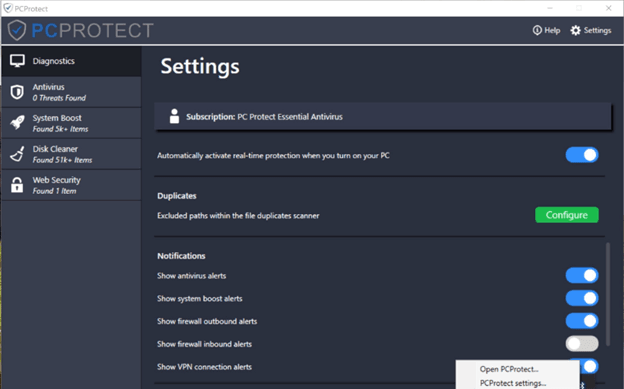The image size is (624, 389).
Task: Click the subscription info bar
Action: click(x=383, y=116)
